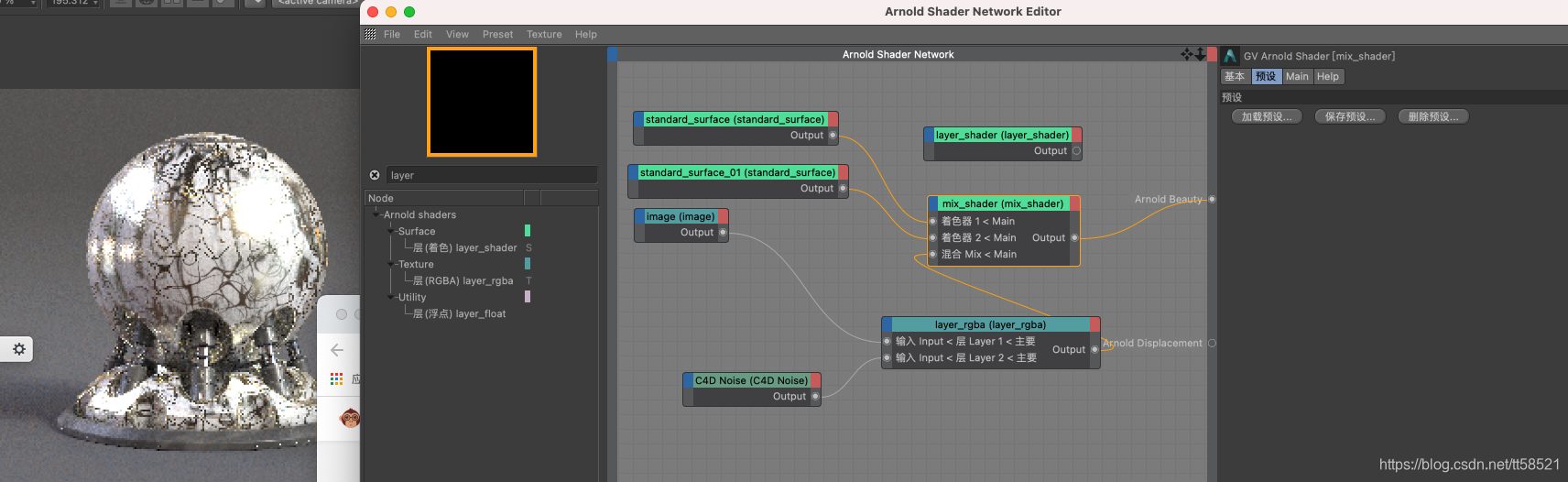
Task: Click the Arnold Beauty port
Action: click(1212, 199)
